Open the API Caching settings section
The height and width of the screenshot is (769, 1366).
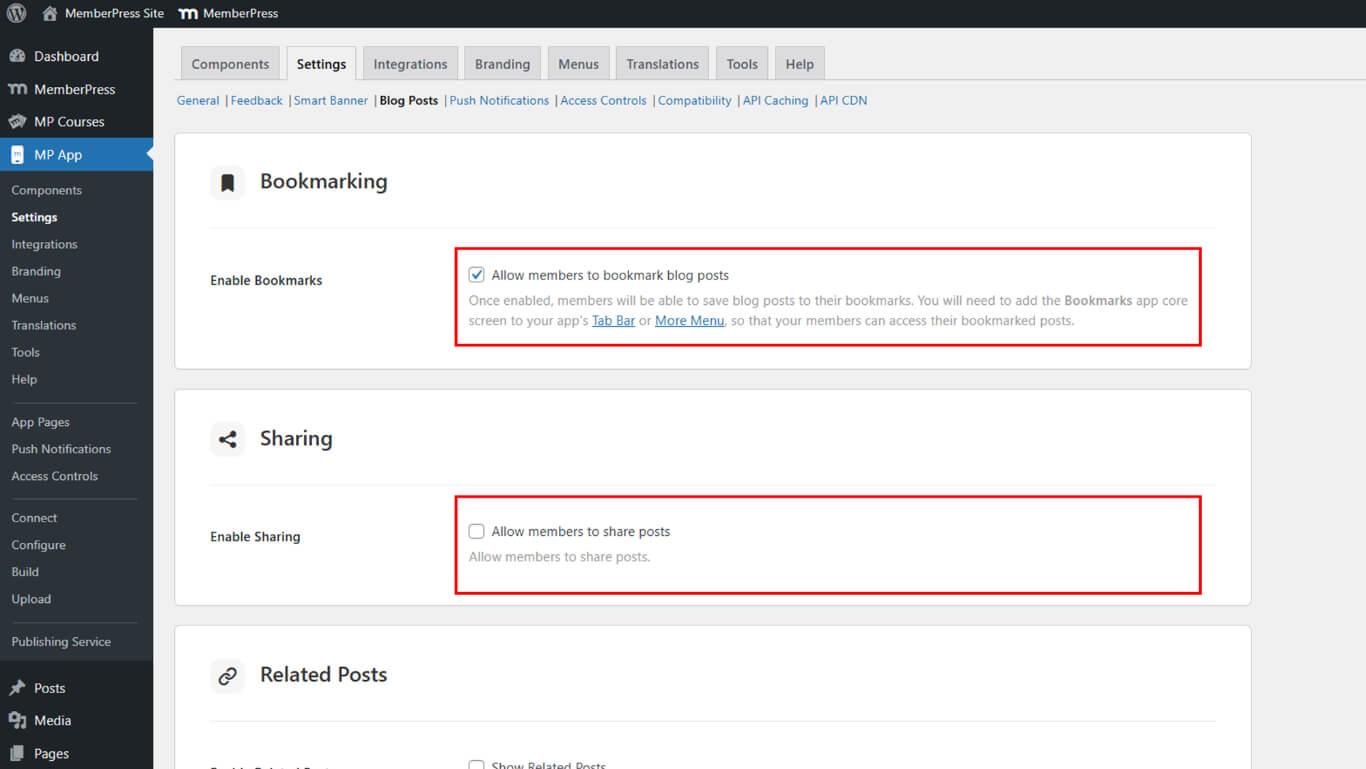click(775, 100)
